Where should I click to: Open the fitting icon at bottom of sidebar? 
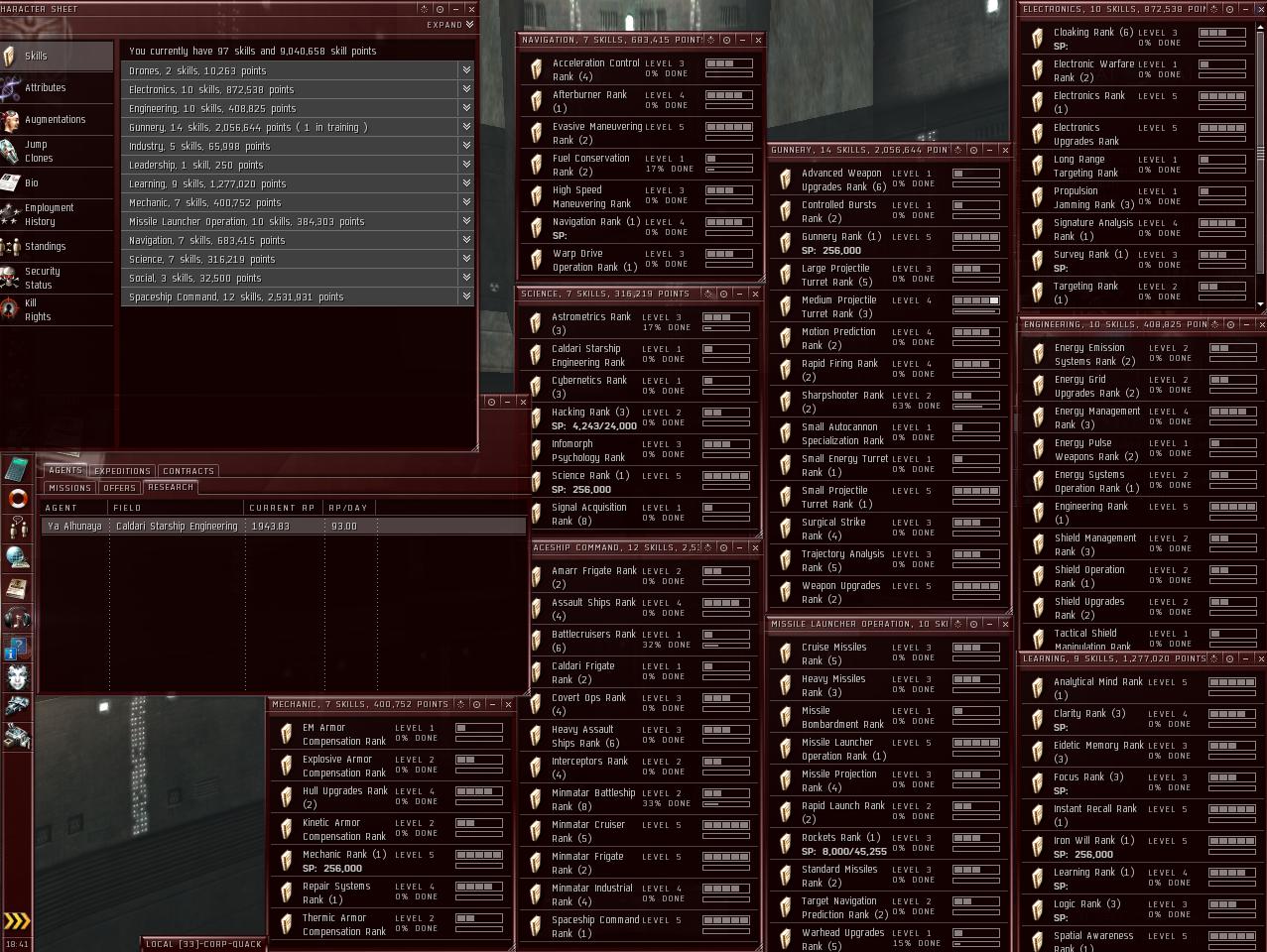17,736
